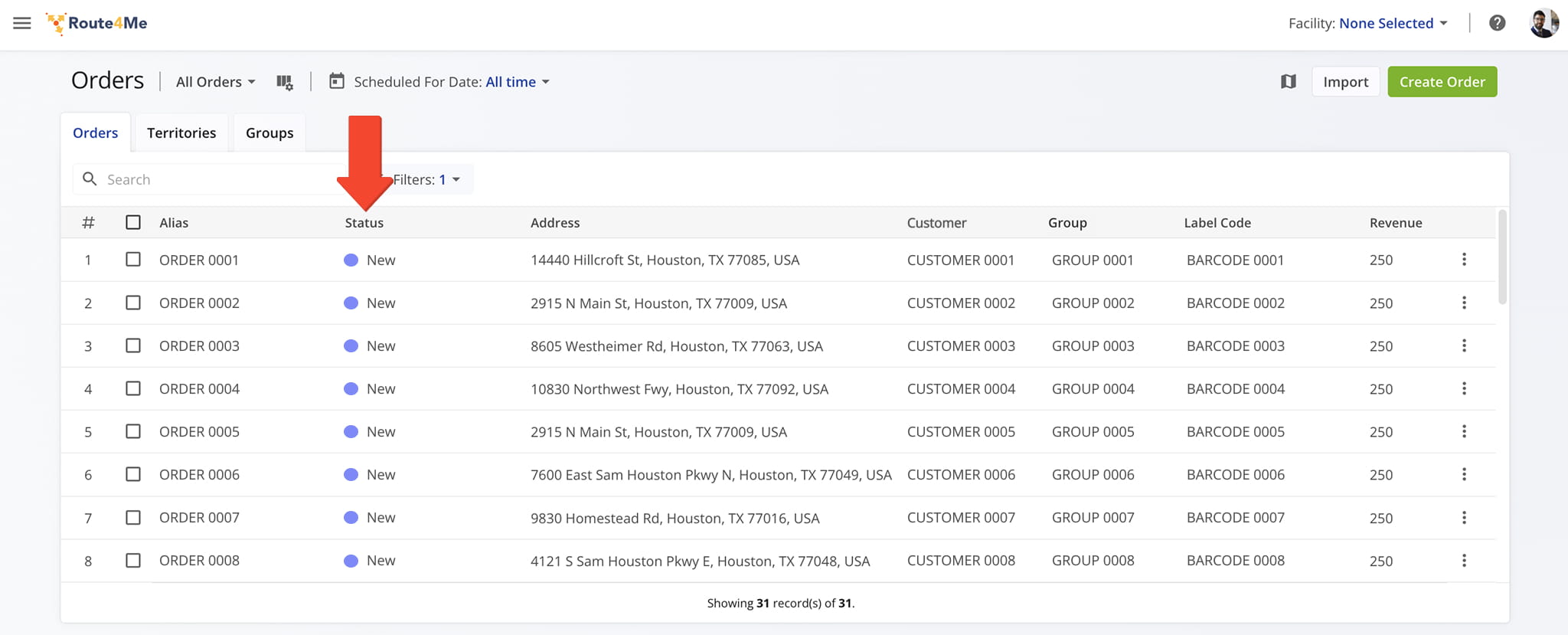Select the BARCODE 0006 cell

(x=1236, y=474)
